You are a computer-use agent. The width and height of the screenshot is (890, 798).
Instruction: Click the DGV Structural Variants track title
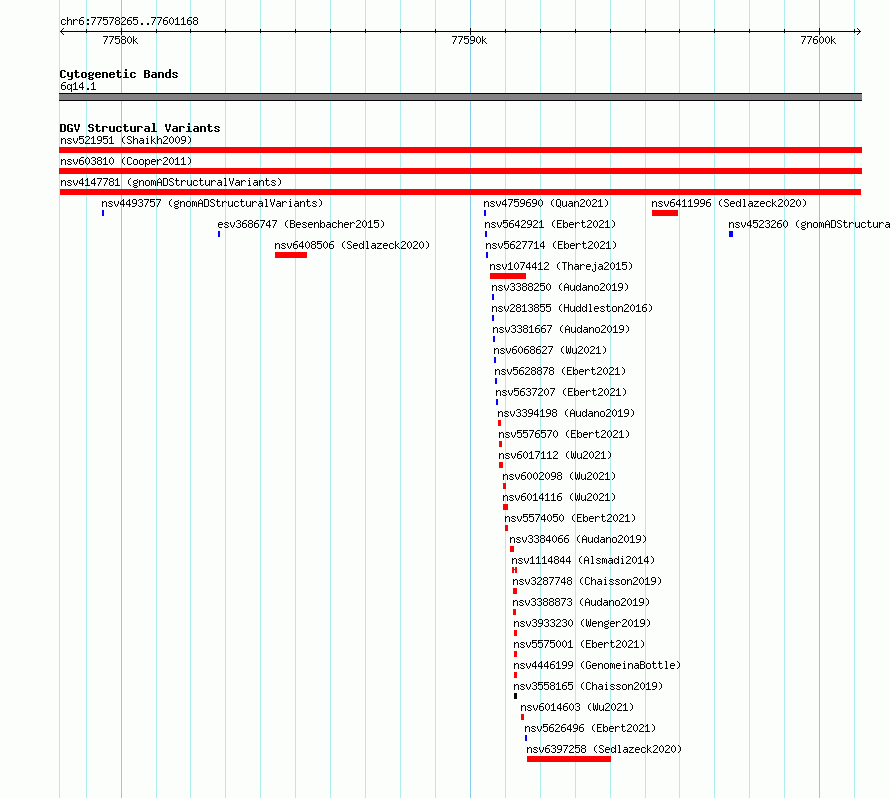[140, 128]
